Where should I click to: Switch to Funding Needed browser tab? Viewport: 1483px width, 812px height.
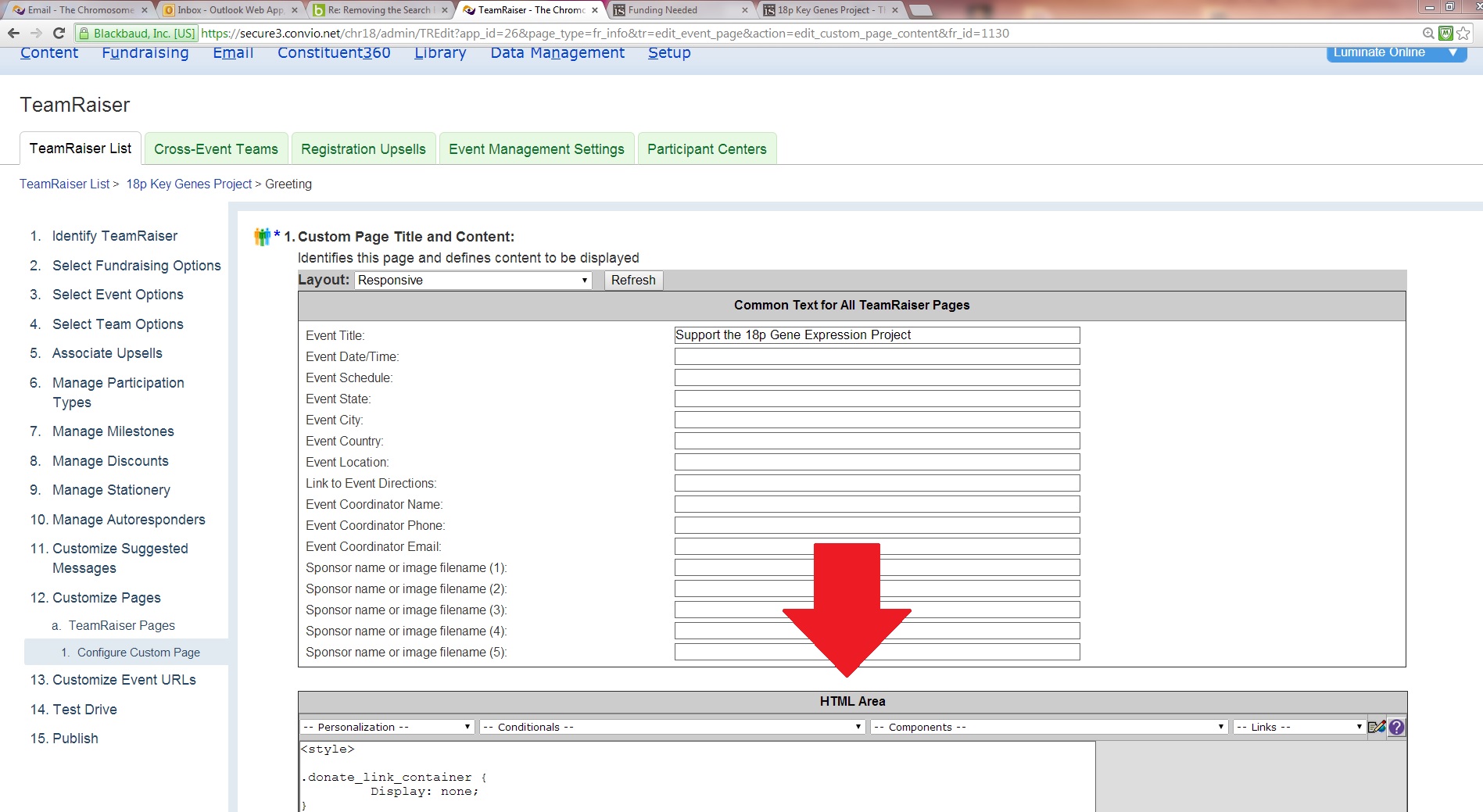click(679, 10)
